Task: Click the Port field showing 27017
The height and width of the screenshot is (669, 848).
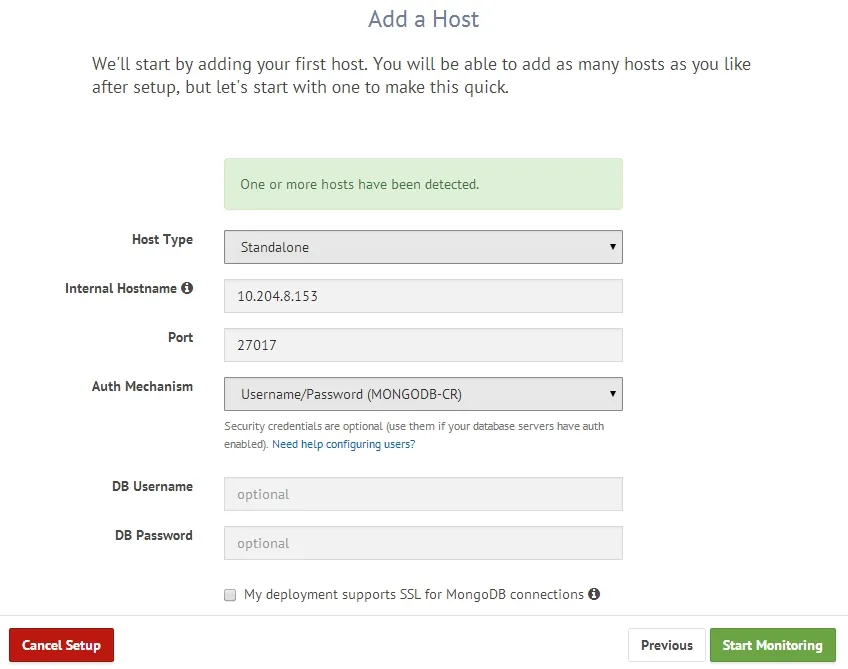Action: click(423, 344)
